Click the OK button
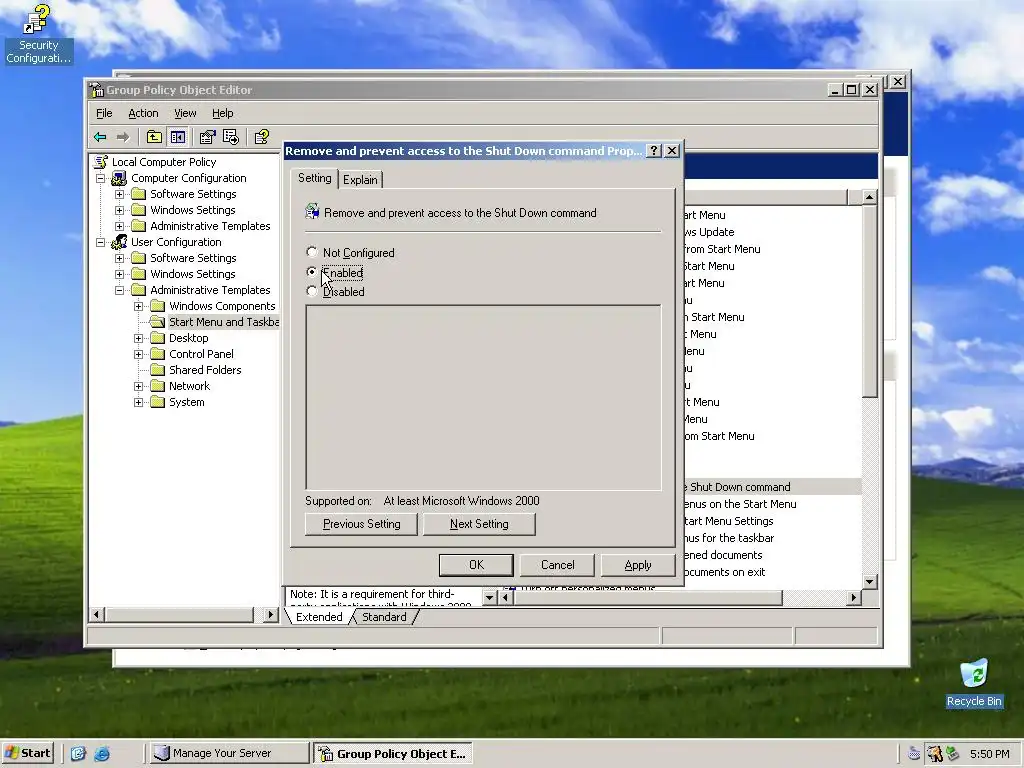Image resolution: width=1024 pixels, height=768 pixels. pyautogui.click(x=476, y=565)
